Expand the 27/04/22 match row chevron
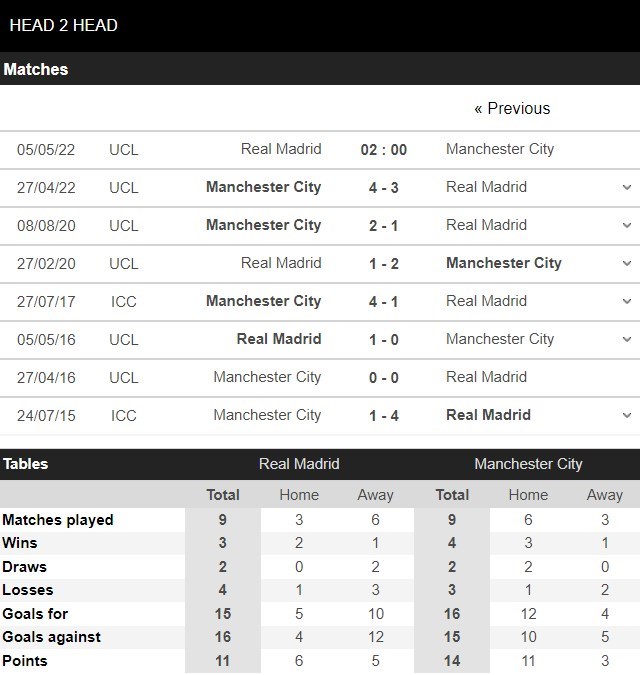This screenshot has width=640, height=675. coord(626,187)
